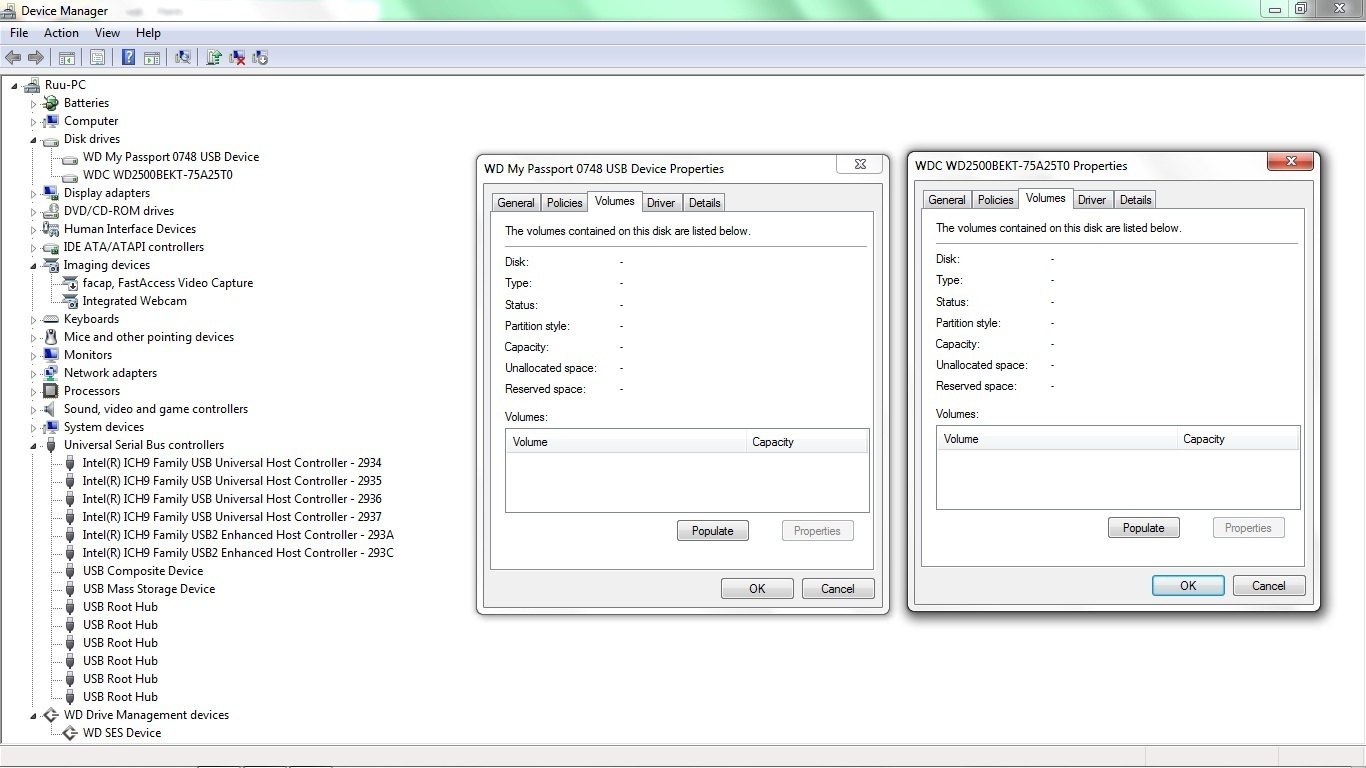Select Volumes tab in WDC WD2500BEKT Properties

pos(1046,198)
